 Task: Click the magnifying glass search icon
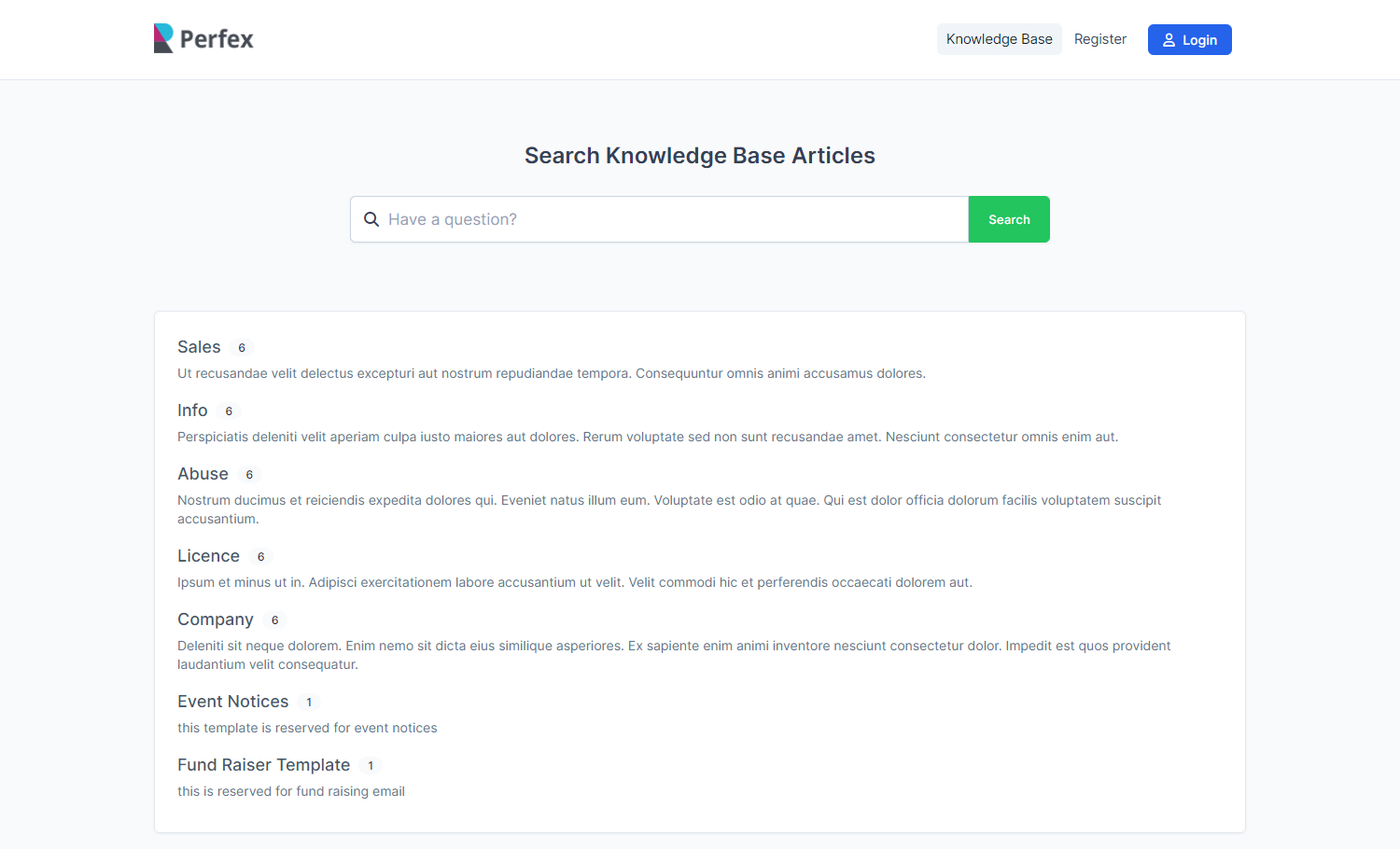pyautogui.click(x=371, y=219)
